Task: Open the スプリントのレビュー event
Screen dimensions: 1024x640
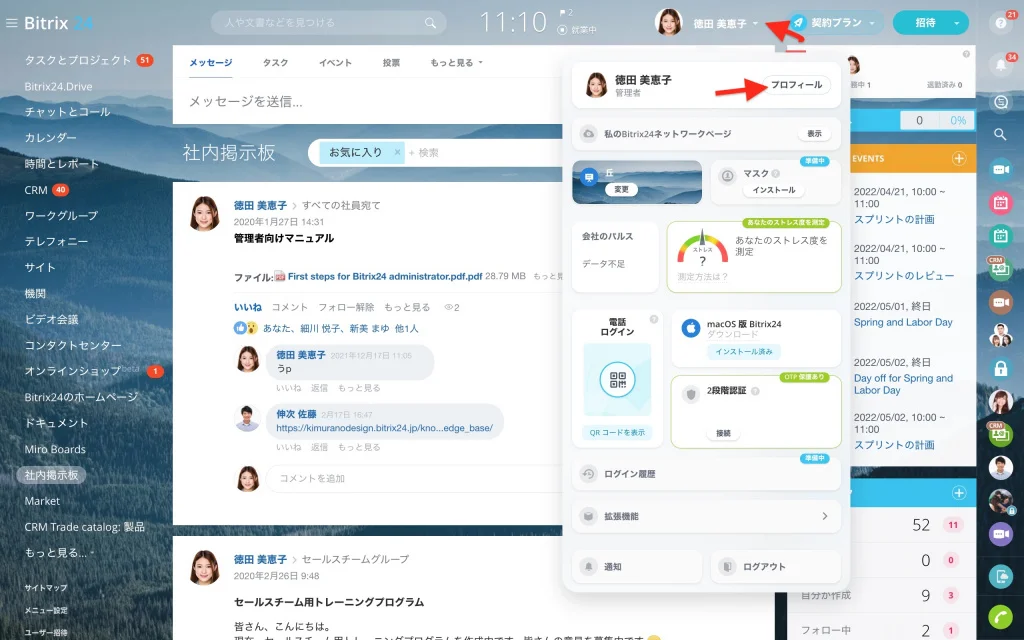Action: click(x=903, y=276)
